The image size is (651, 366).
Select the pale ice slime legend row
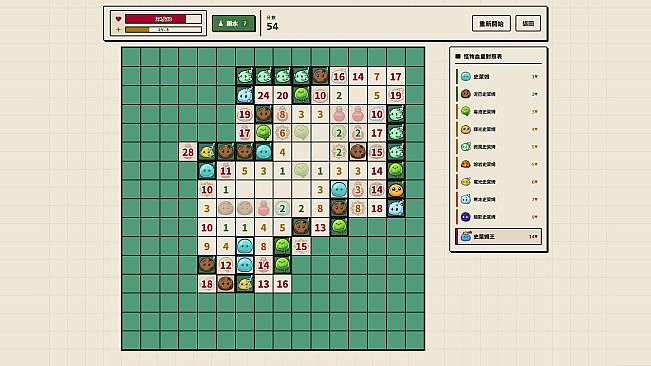499,199
